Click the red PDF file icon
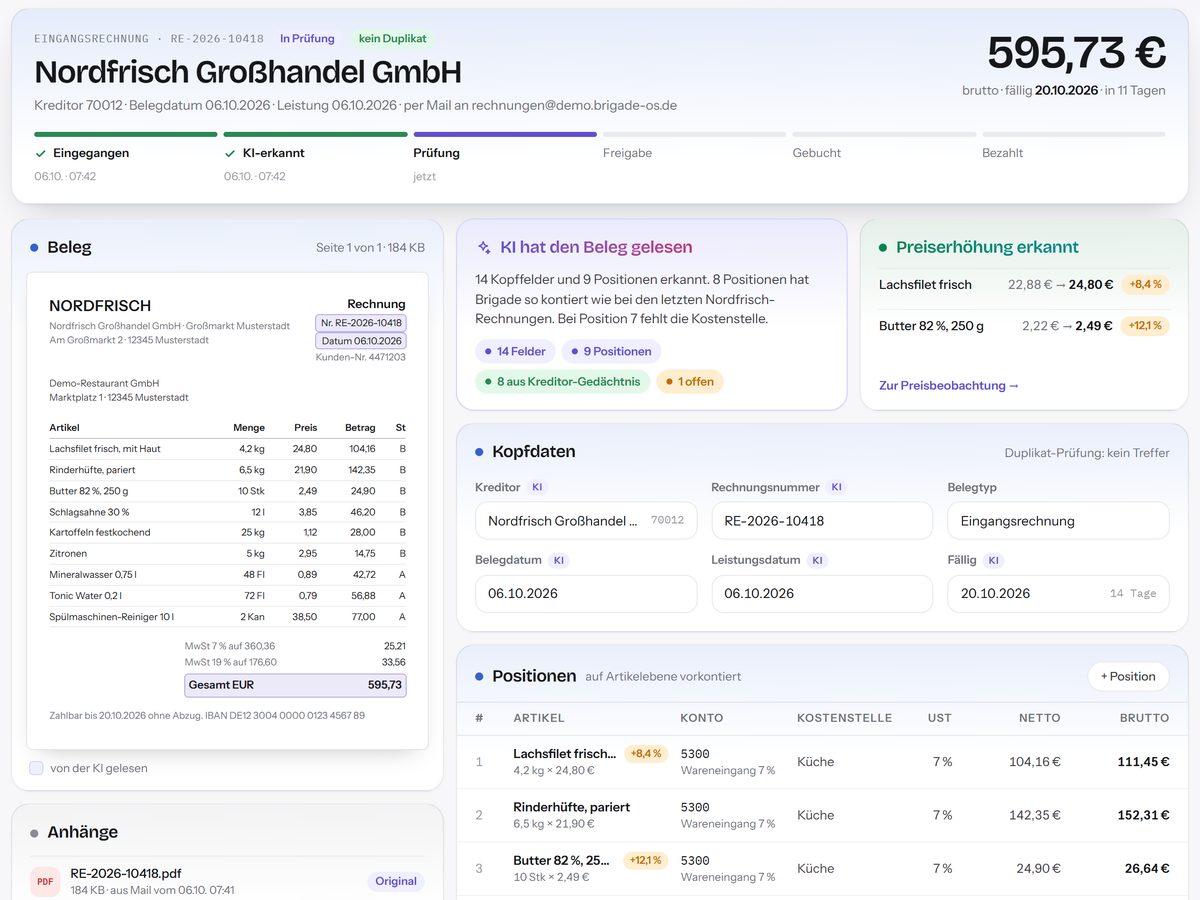This screenshot has width=1200, height=900. tap(45, 881)
